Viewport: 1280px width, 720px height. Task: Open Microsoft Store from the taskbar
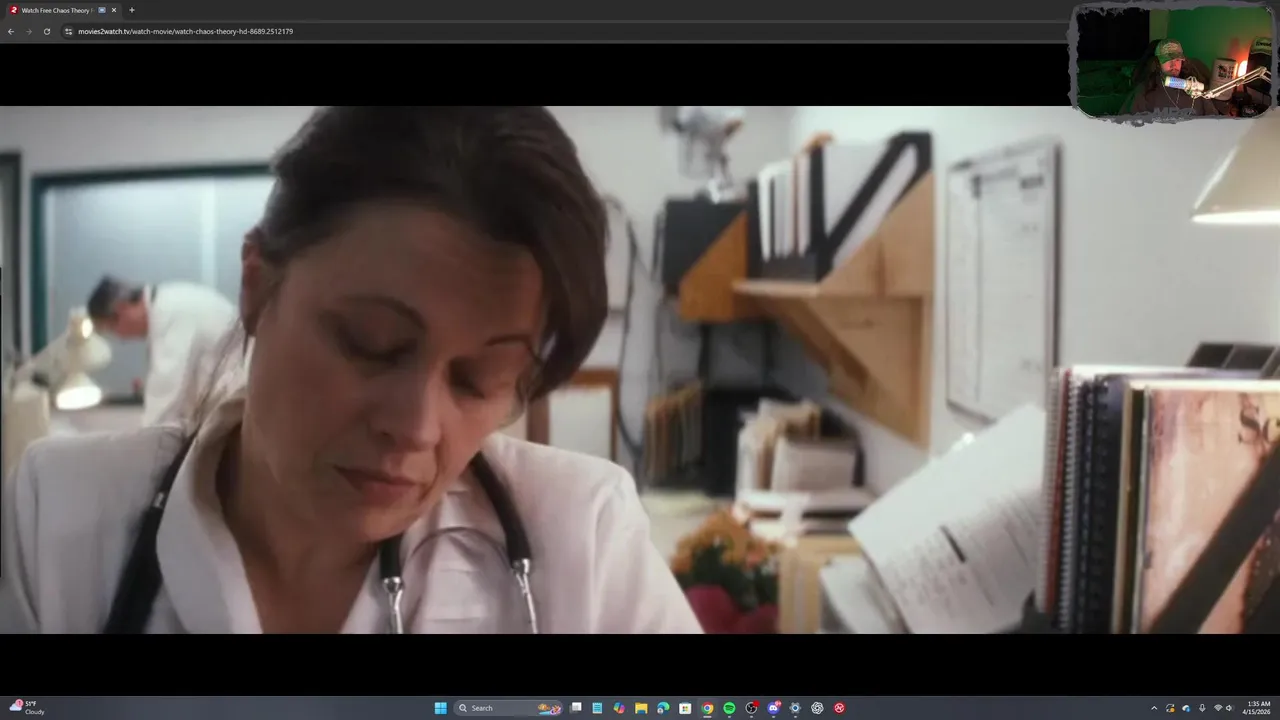[685, 708]
